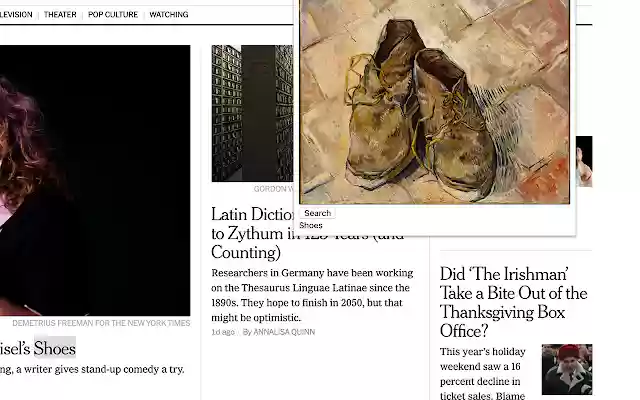Click the highlighted word 'Shoes' in headline

pos(55,349)
